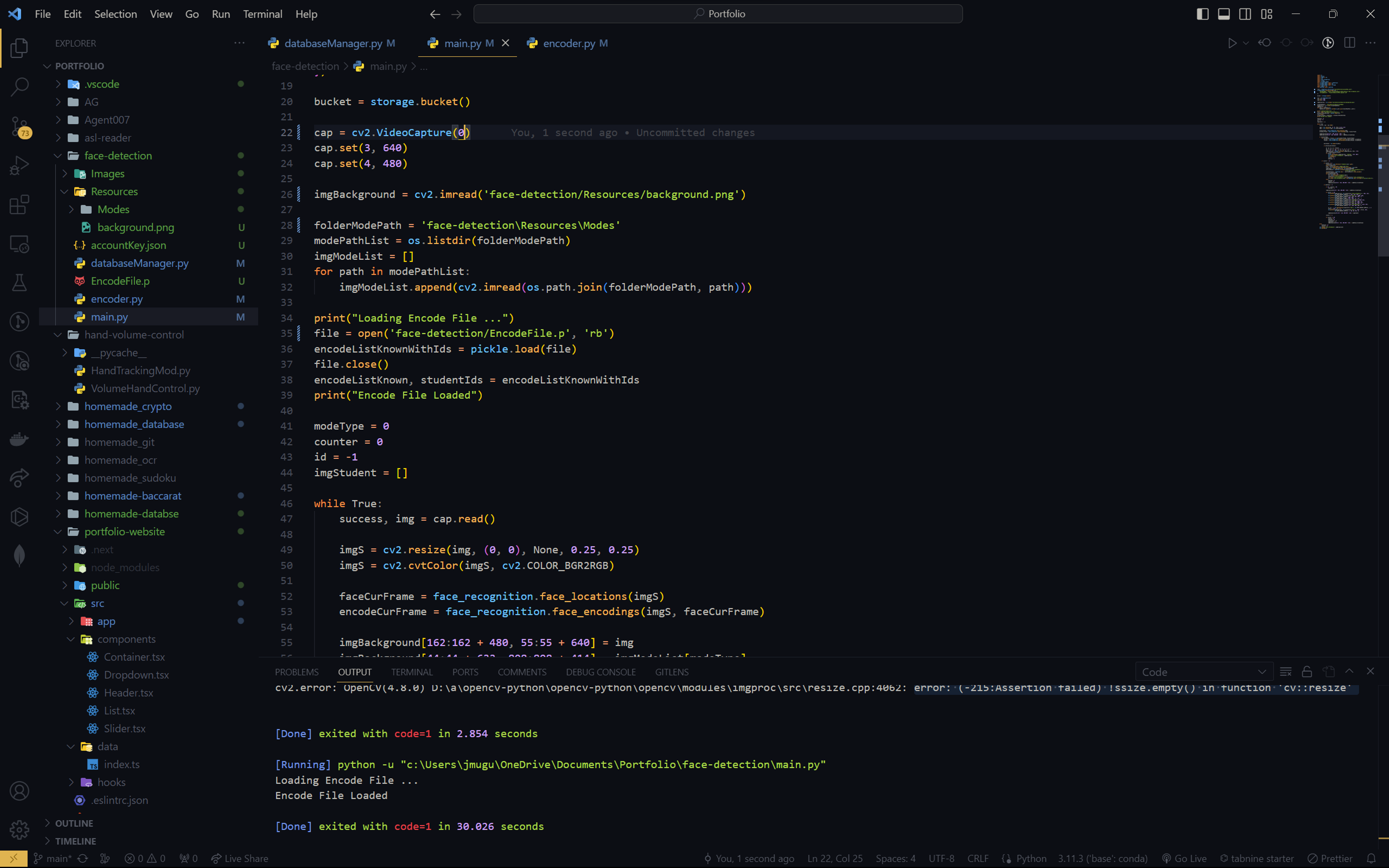Synchronize changes icon next to main branch
The height and width of the screenshot is (868, 1389).
click(x=83, y=858)
